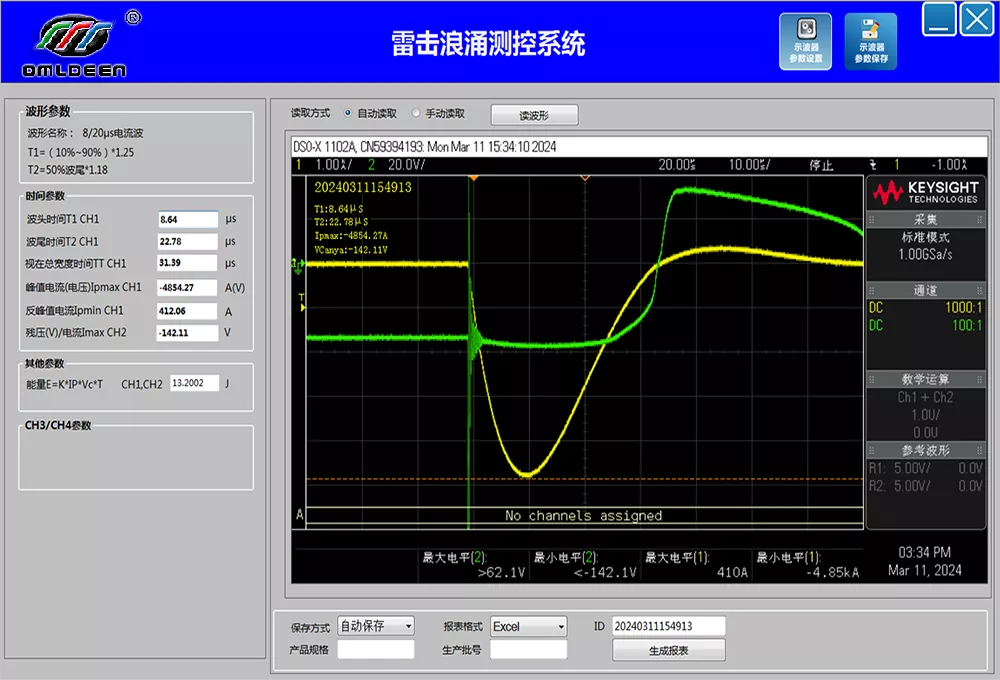Click channel 1 ground level marker
This screenshot has height=680, width=1000.
297,264
